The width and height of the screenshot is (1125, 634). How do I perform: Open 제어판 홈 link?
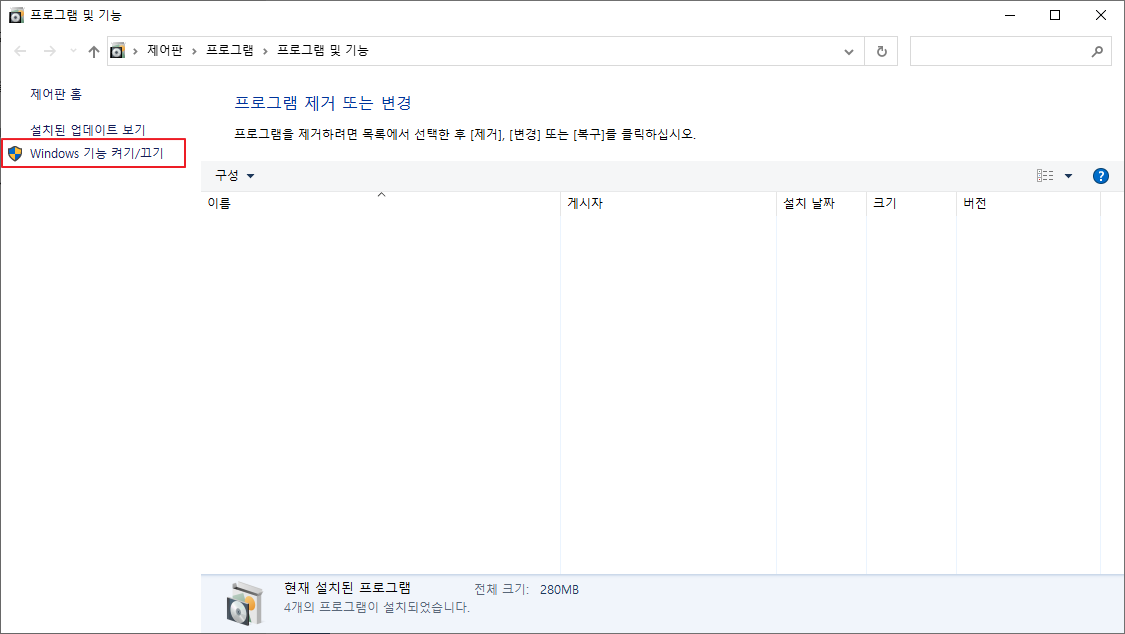click(x=56, y=94)
